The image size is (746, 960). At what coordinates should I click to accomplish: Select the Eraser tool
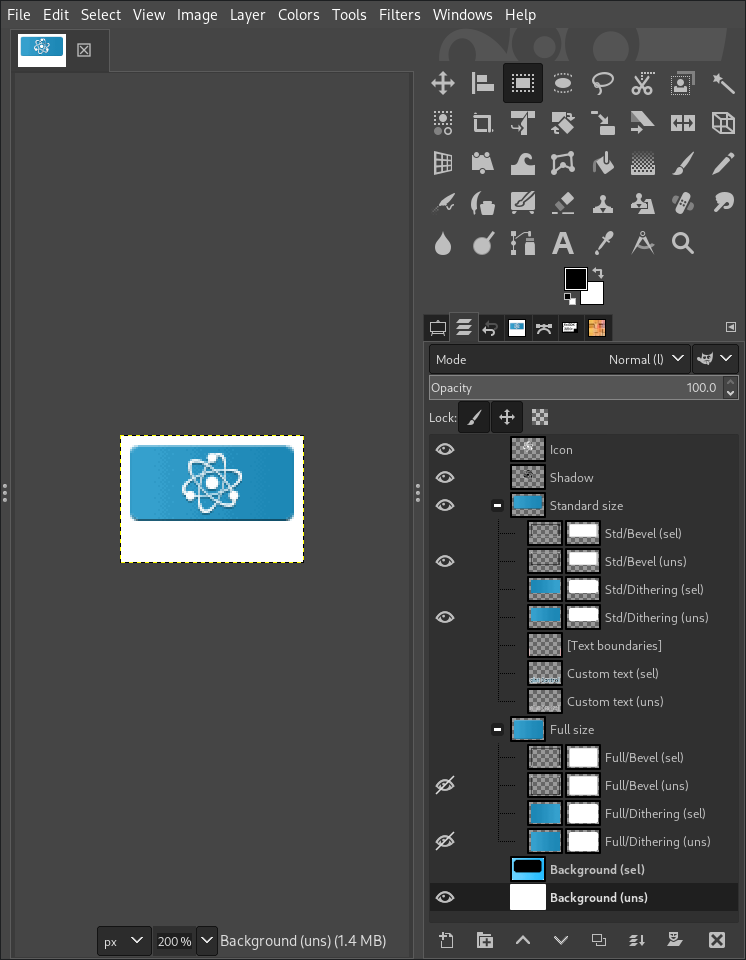(563, 203)
